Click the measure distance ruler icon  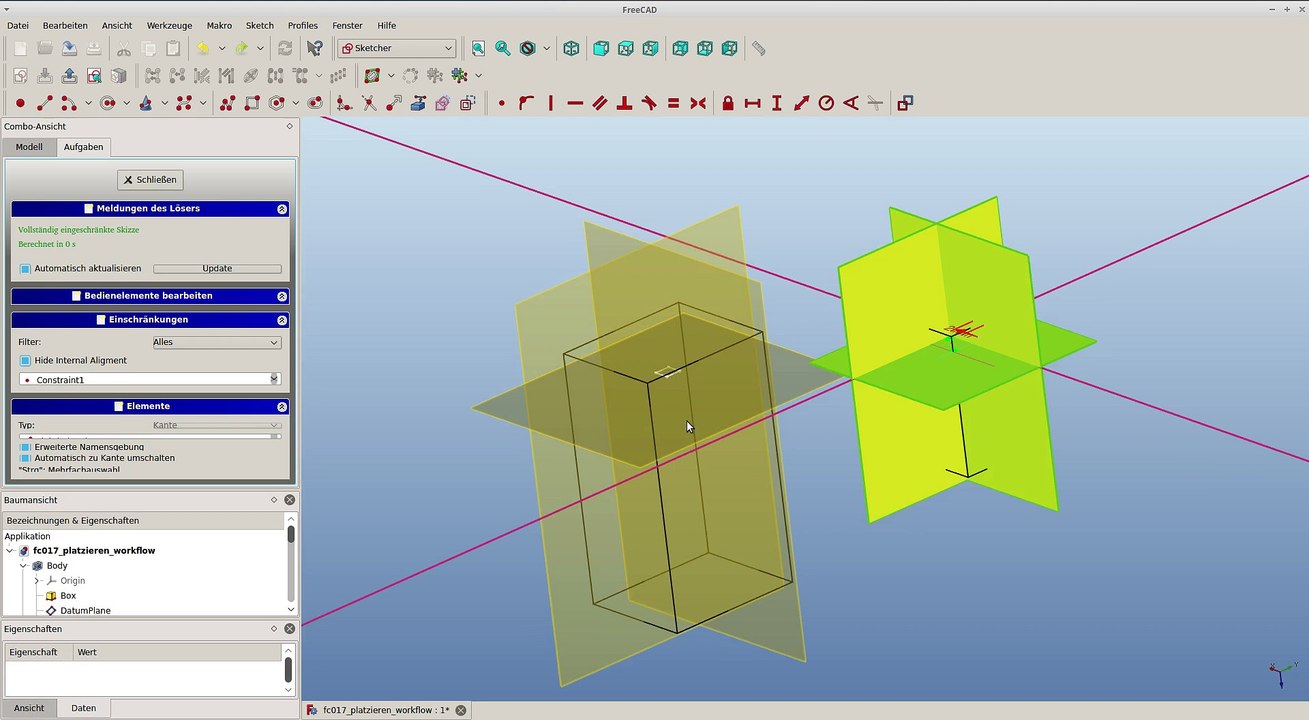coord(759,48)
